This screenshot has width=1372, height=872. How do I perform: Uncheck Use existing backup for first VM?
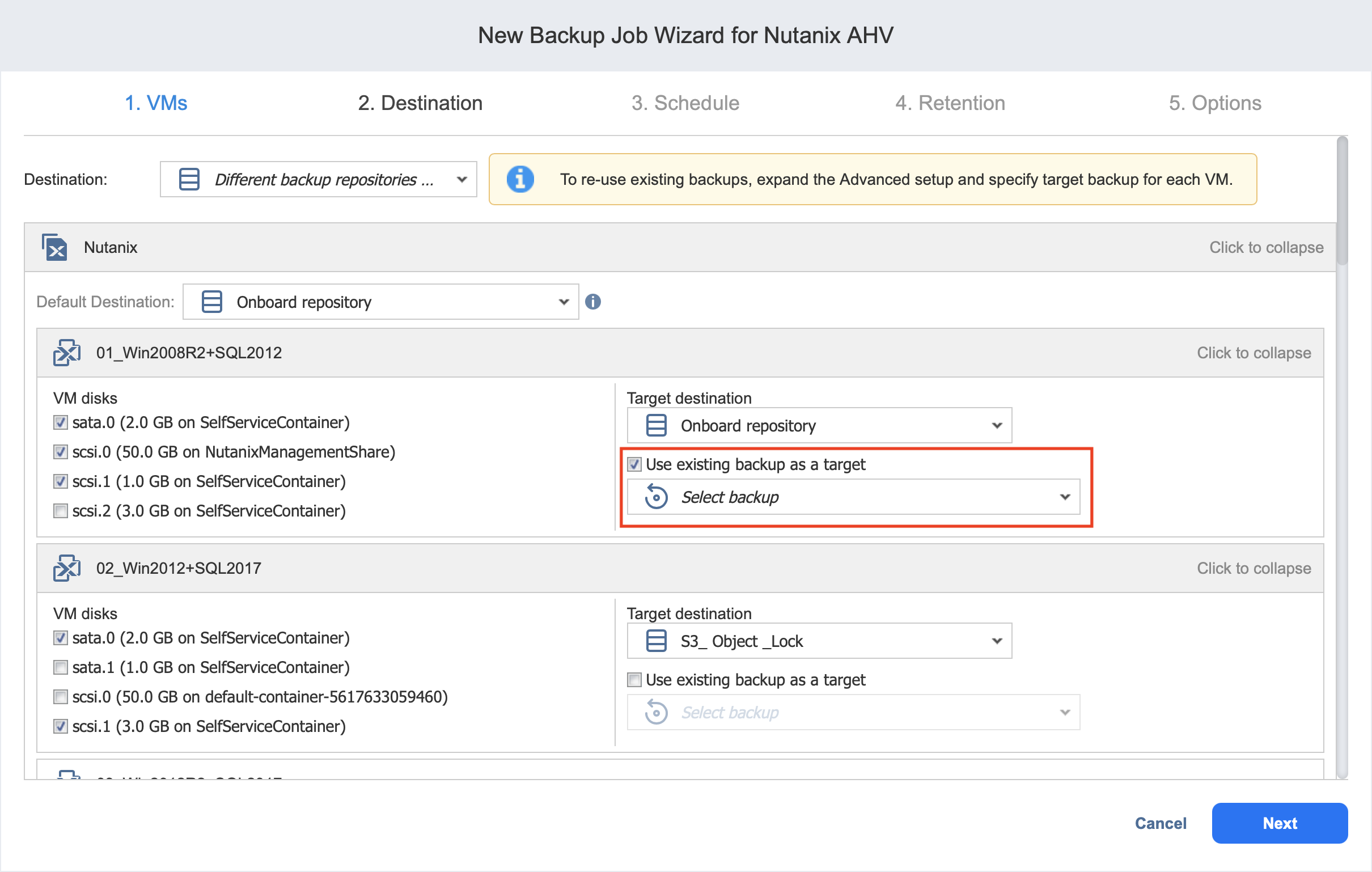(634, 464)
